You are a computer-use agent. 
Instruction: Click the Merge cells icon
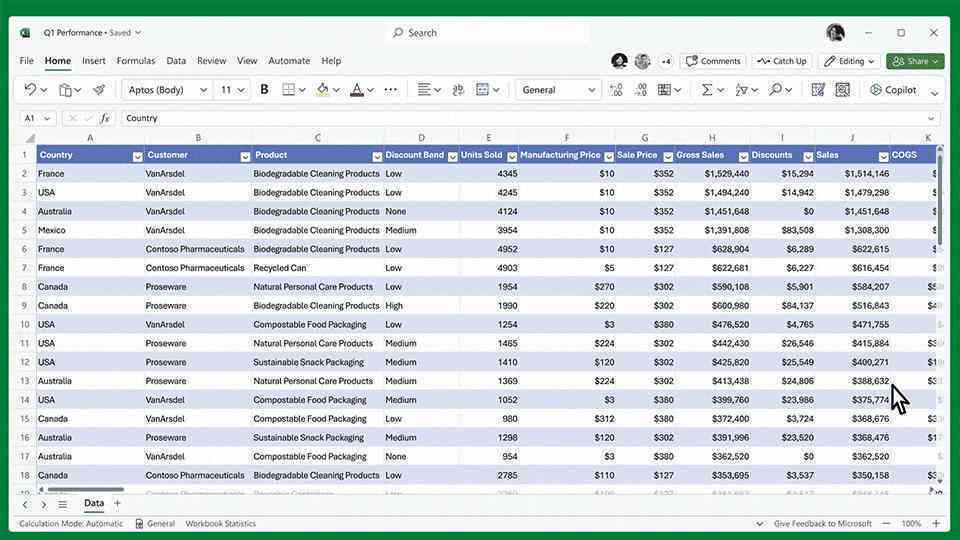point(482,90)
